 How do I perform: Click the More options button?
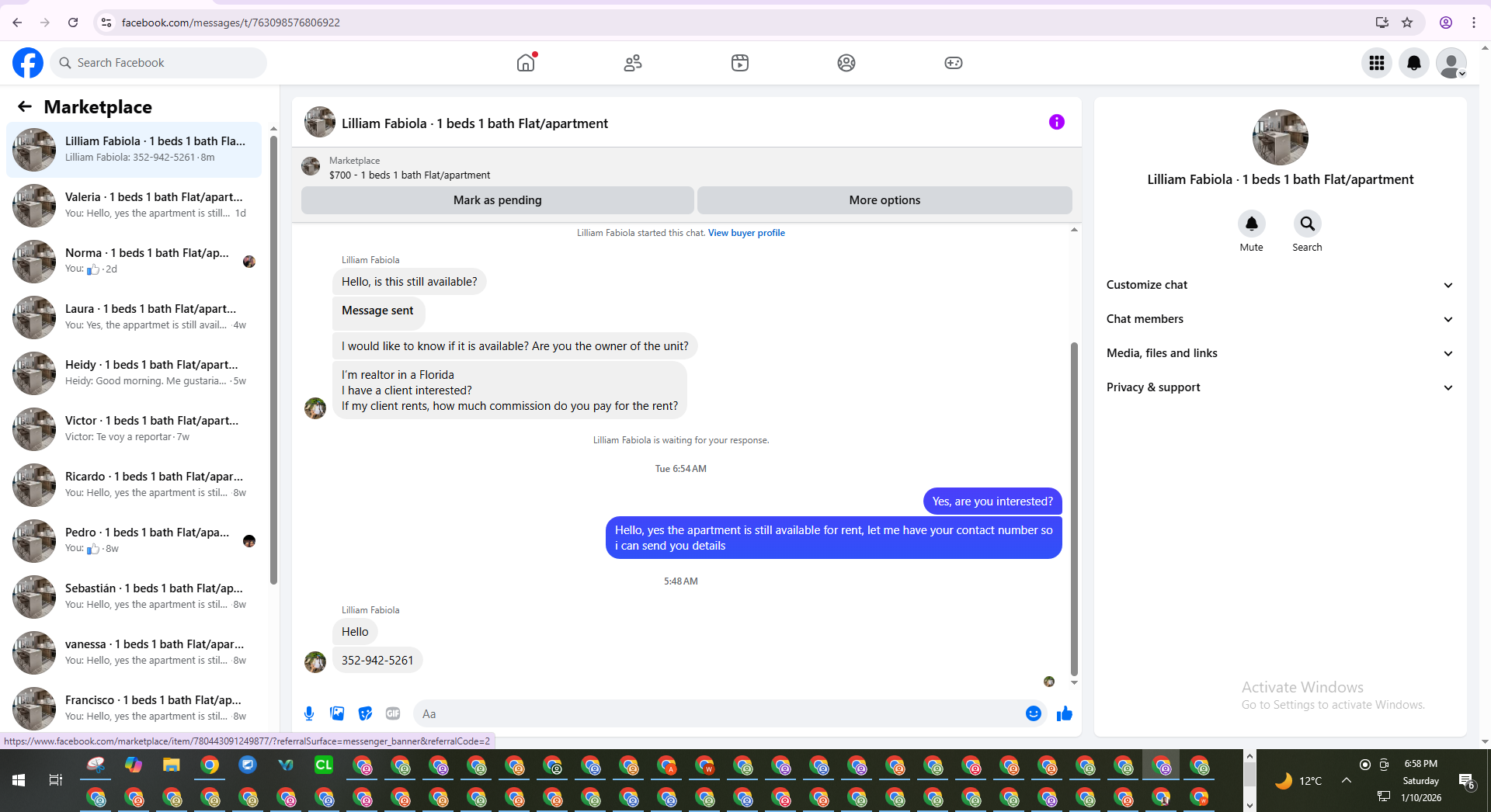885,200
